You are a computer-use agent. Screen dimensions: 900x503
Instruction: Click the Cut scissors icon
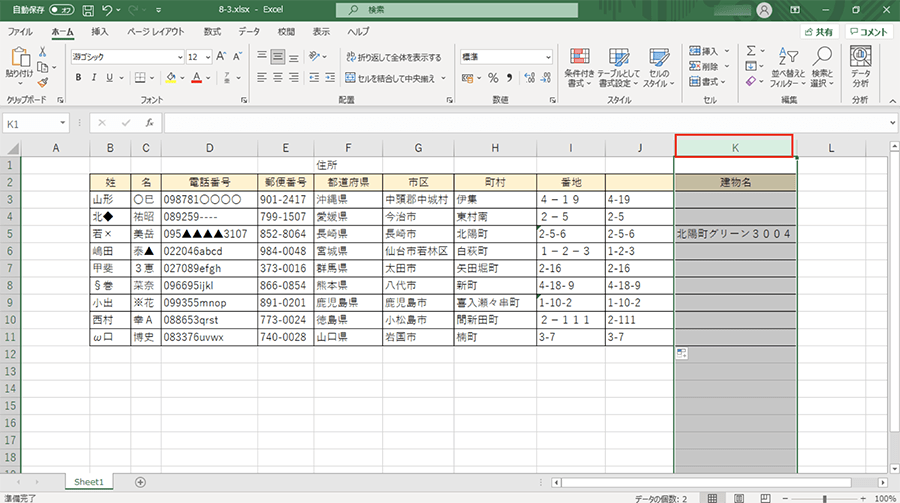click(44, 52)
